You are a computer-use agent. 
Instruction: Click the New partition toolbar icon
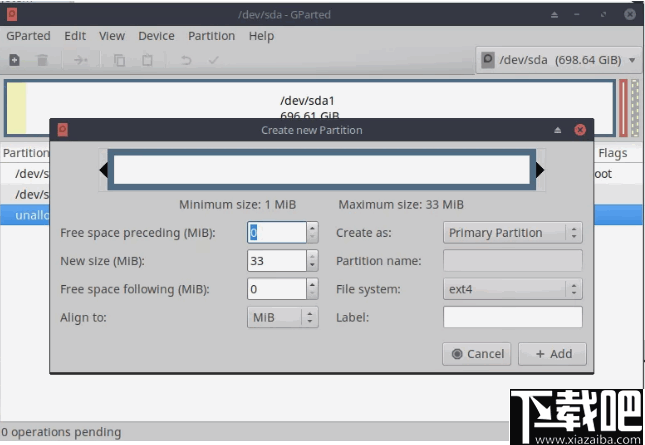[x=14, y=60]
